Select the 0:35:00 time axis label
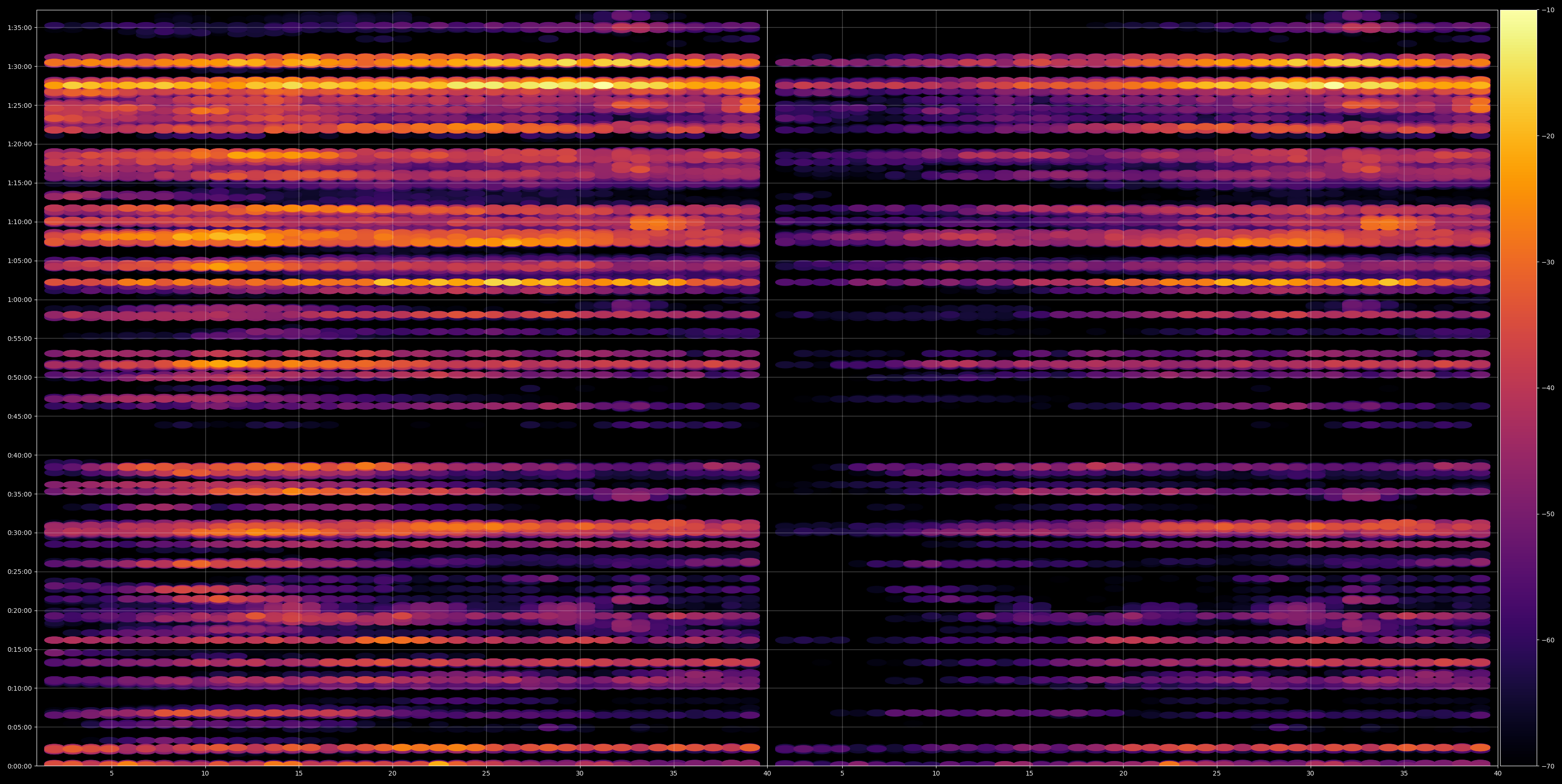 click(x=19, y=494)
